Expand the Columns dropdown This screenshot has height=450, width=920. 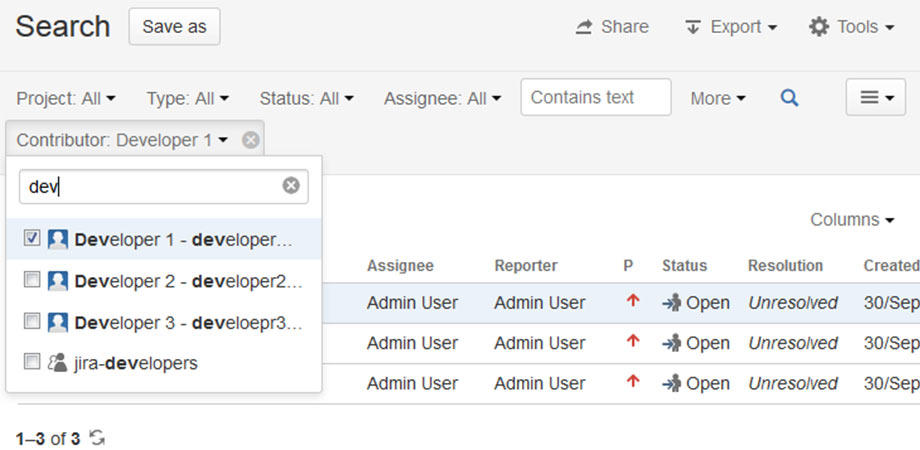coord(851,219)
